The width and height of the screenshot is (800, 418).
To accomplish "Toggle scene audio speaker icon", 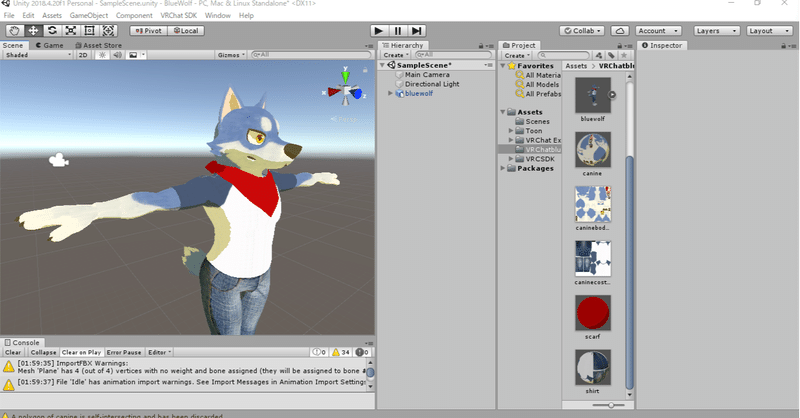I will point(117,55).
